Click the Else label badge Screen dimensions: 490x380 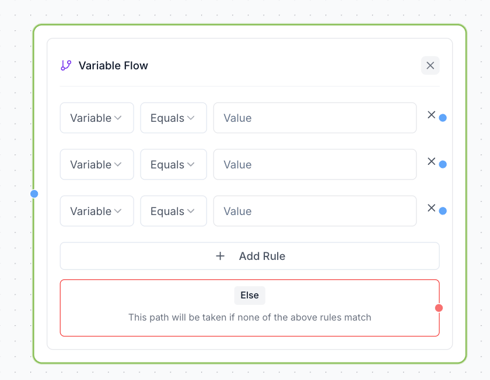(x=250, y=295)
